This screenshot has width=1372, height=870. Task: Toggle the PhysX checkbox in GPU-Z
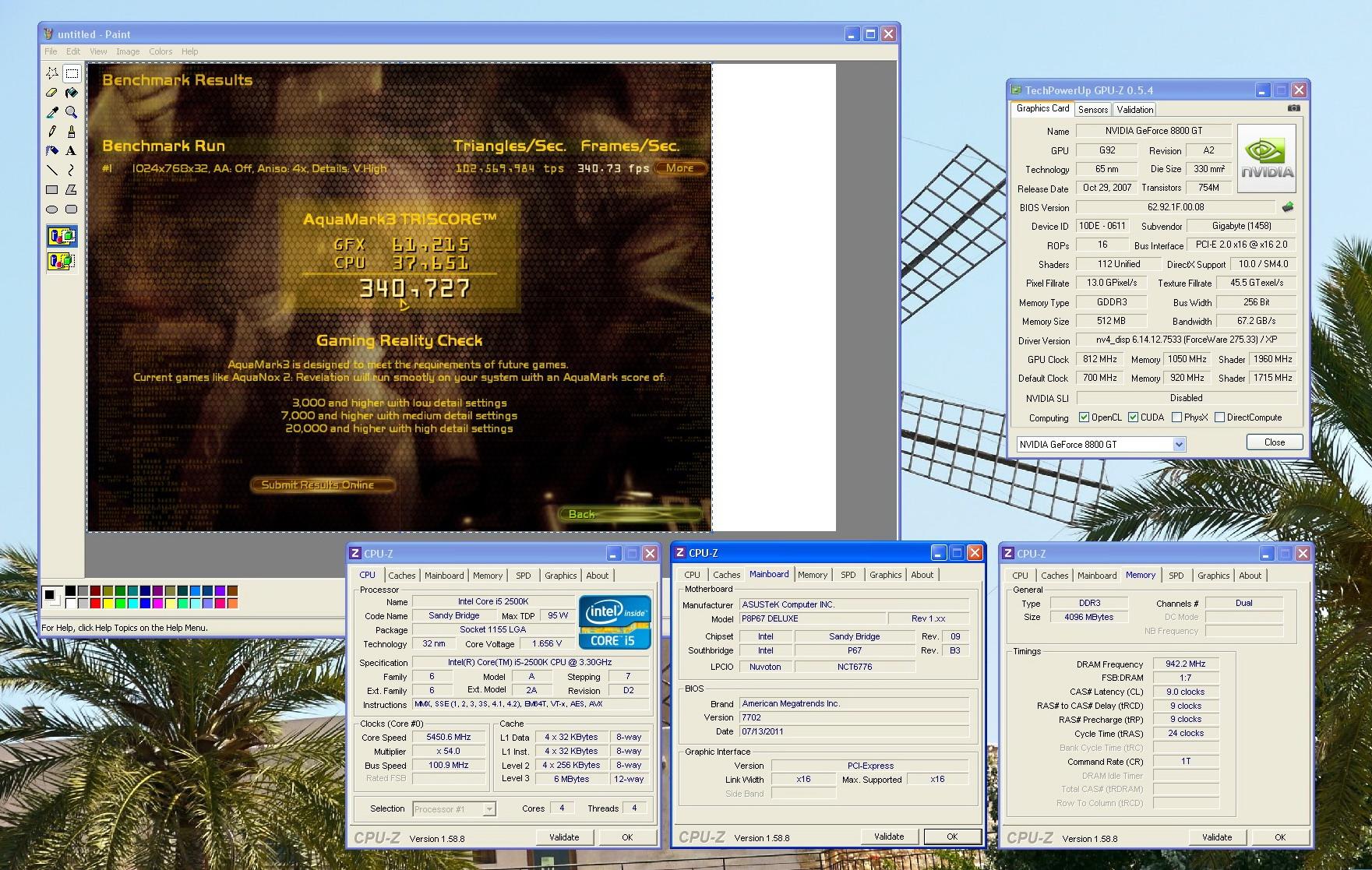point(1176,417)
